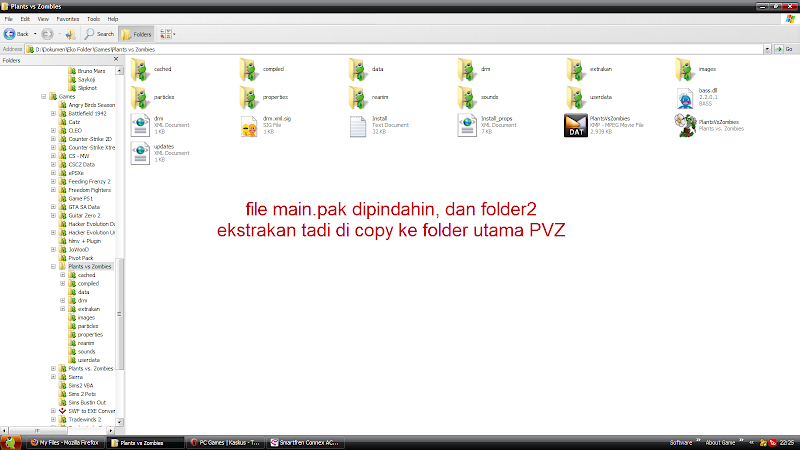This screenshot has width=800, height=450.
Task: Open the compiled folder icon
Action: tap(249, 70)
